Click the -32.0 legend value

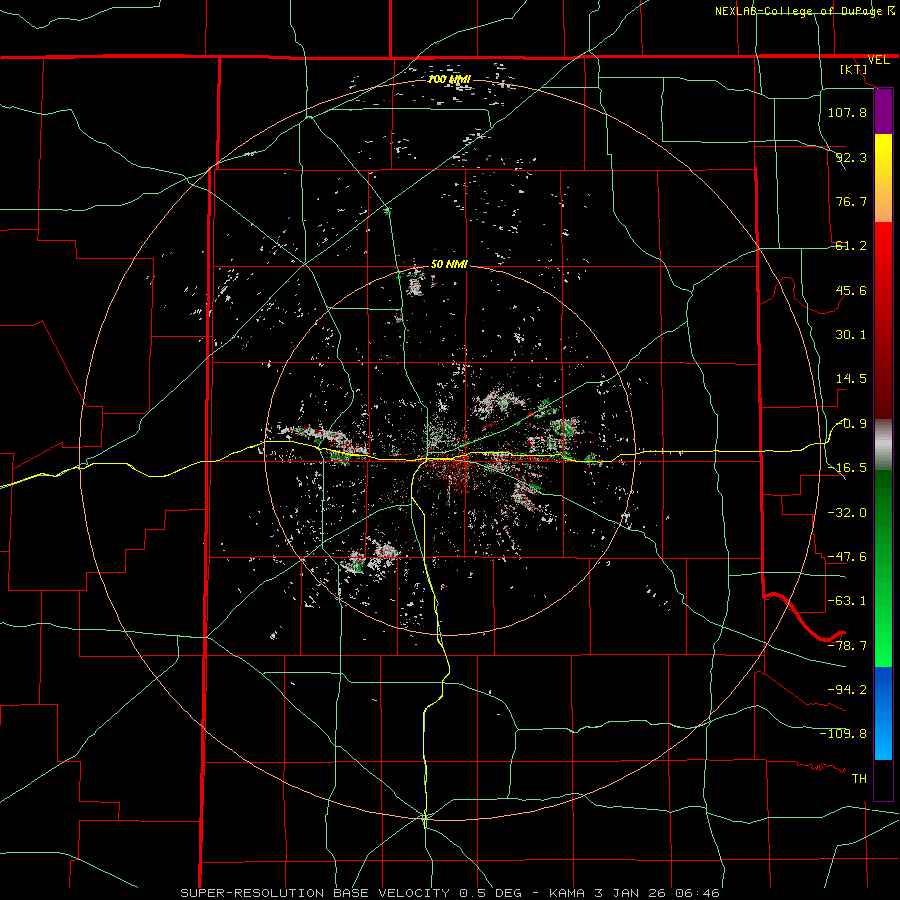pyautogui.click(x=847, y=513)
